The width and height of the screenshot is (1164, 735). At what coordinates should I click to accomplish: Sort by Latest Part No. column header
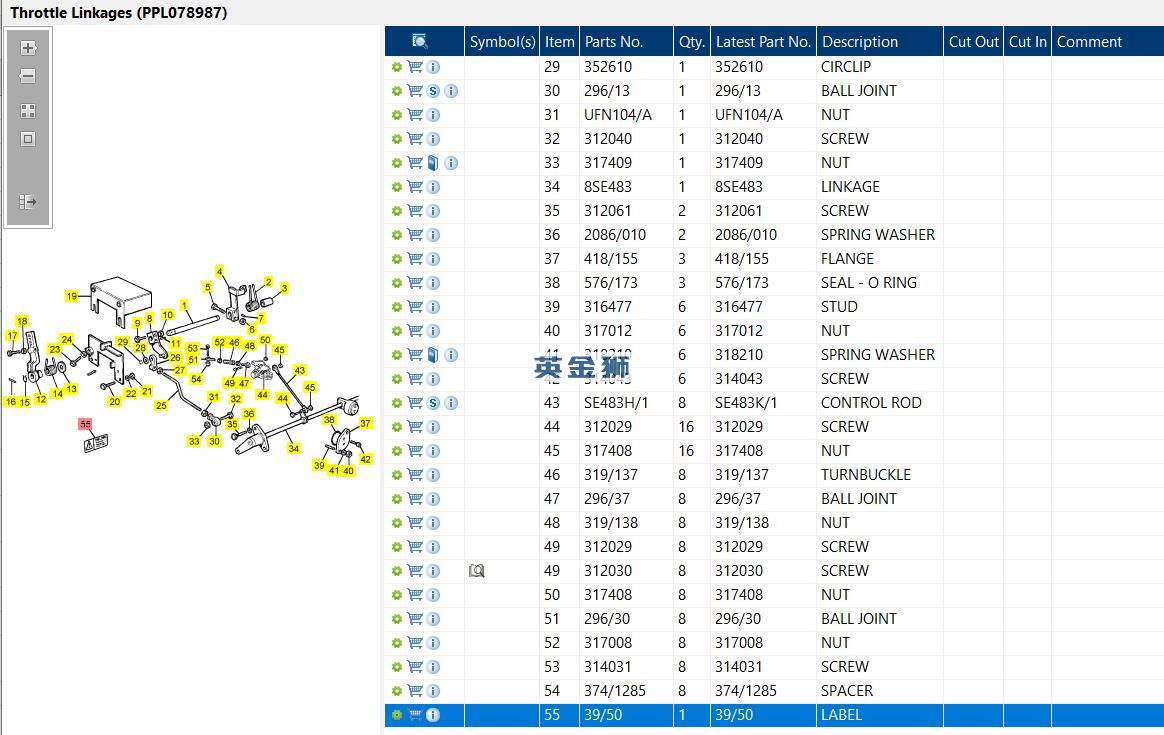point(763,42)
